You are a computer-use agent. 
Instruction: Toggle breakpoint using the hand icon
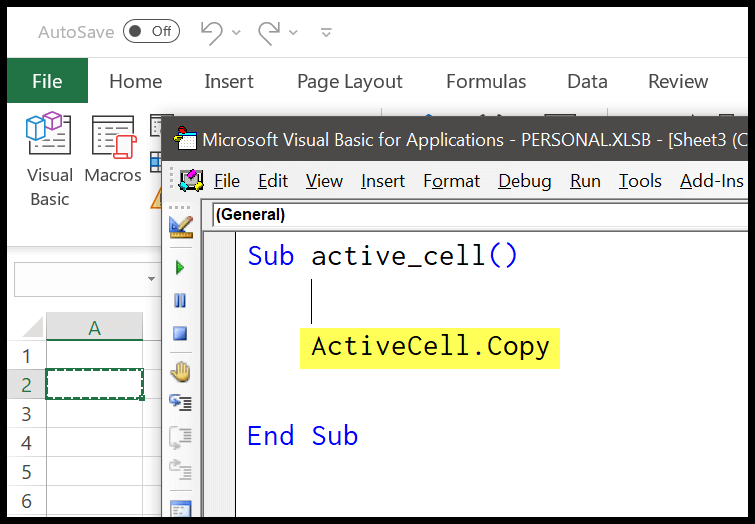[181, 371]
